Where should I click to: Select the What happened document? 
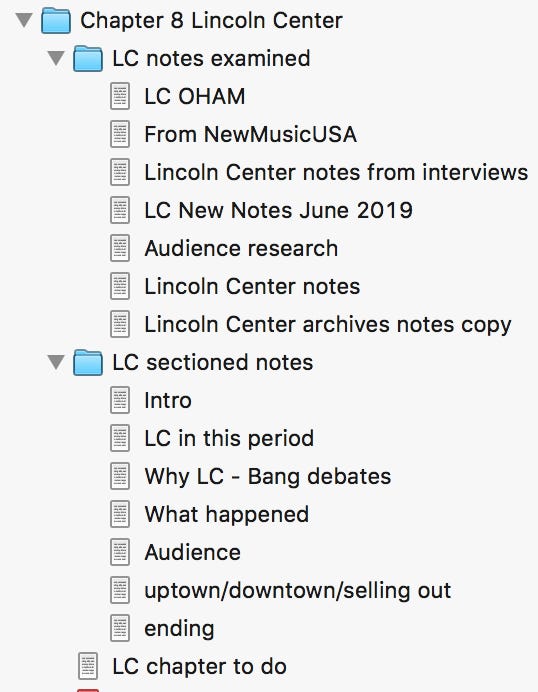coord(226,514)
